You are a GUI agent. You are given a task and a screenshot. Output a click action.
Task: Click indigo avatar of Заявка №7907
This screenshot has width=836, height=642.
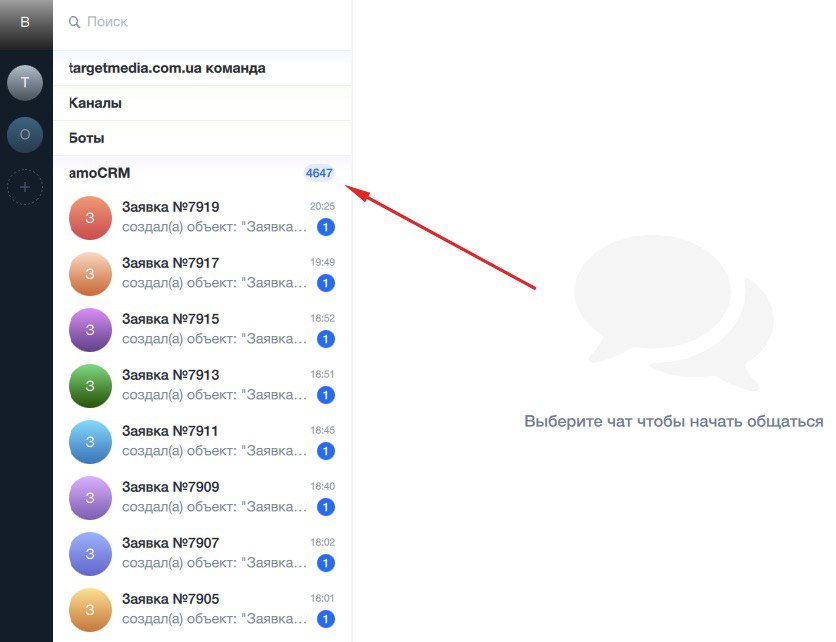pyautogui.click(x=90, y=554)
